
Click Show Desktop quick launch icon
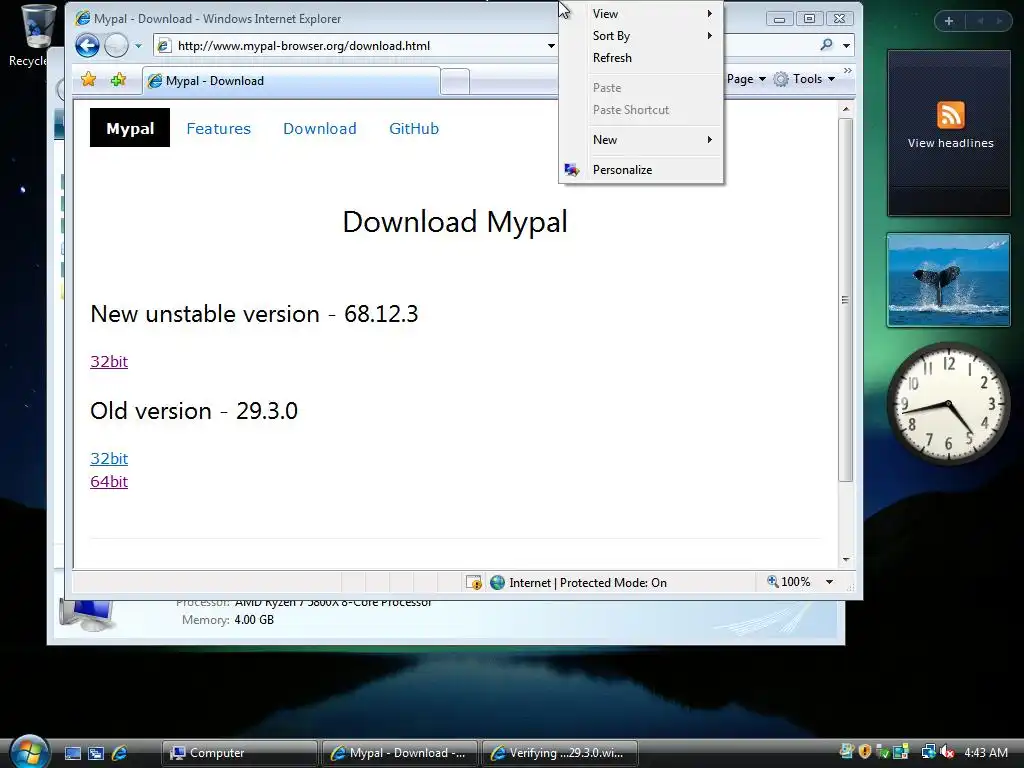[x=72, y=753]
